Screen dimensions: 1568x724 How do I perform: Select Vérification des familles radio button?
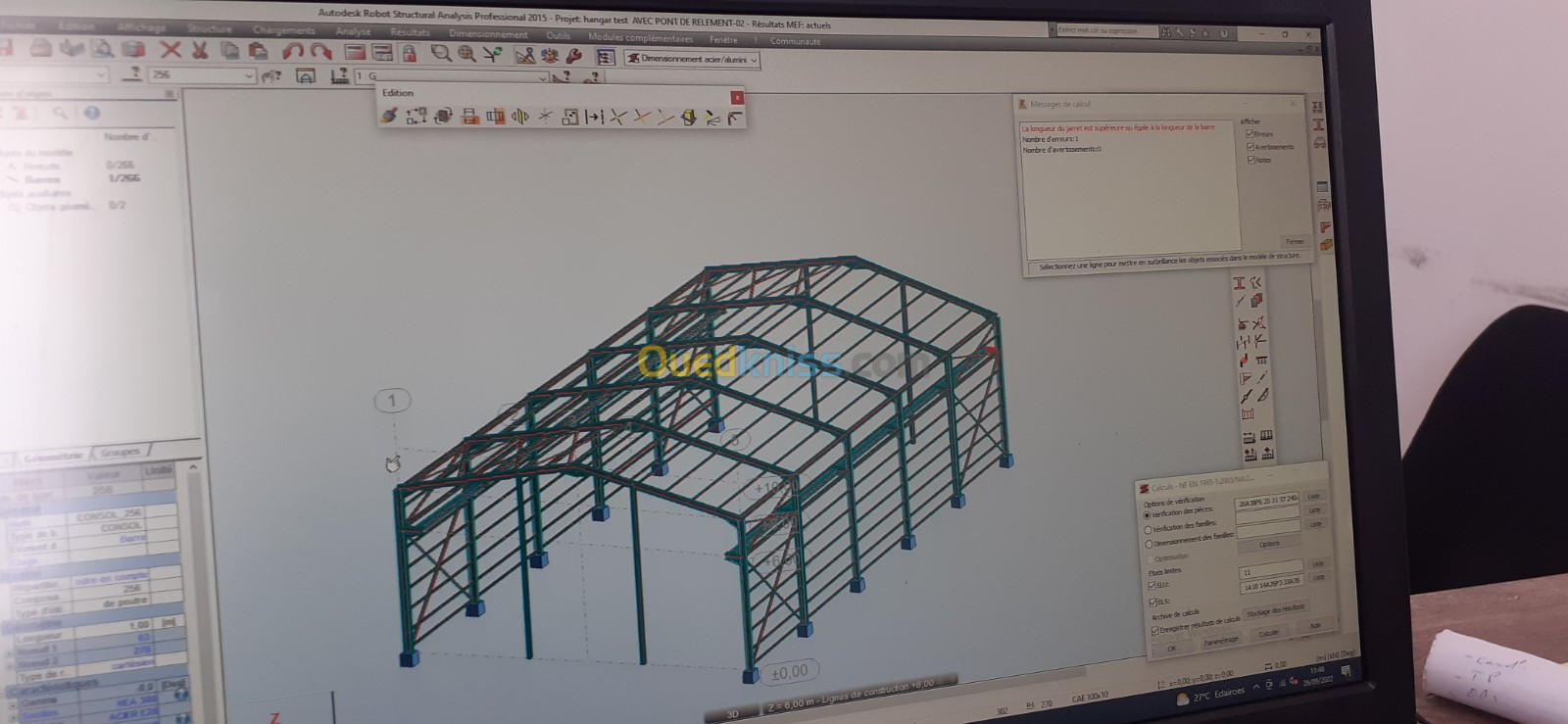pos(1149,530)
